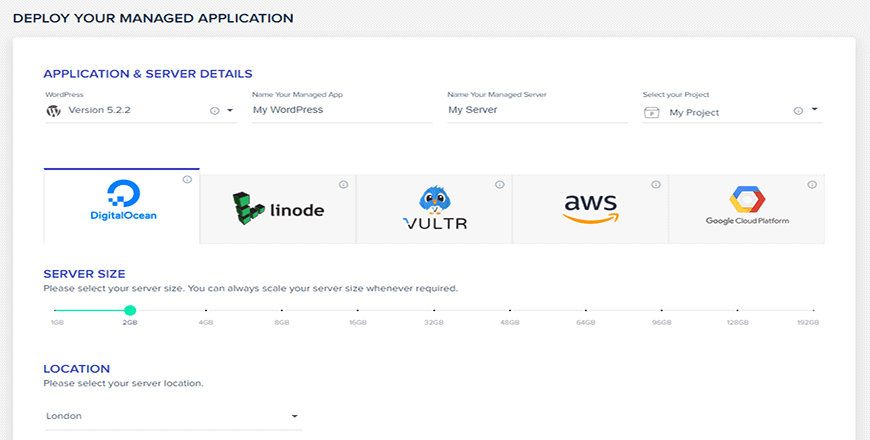Open info icon beside Version 5.2.2

click(214, 111)
